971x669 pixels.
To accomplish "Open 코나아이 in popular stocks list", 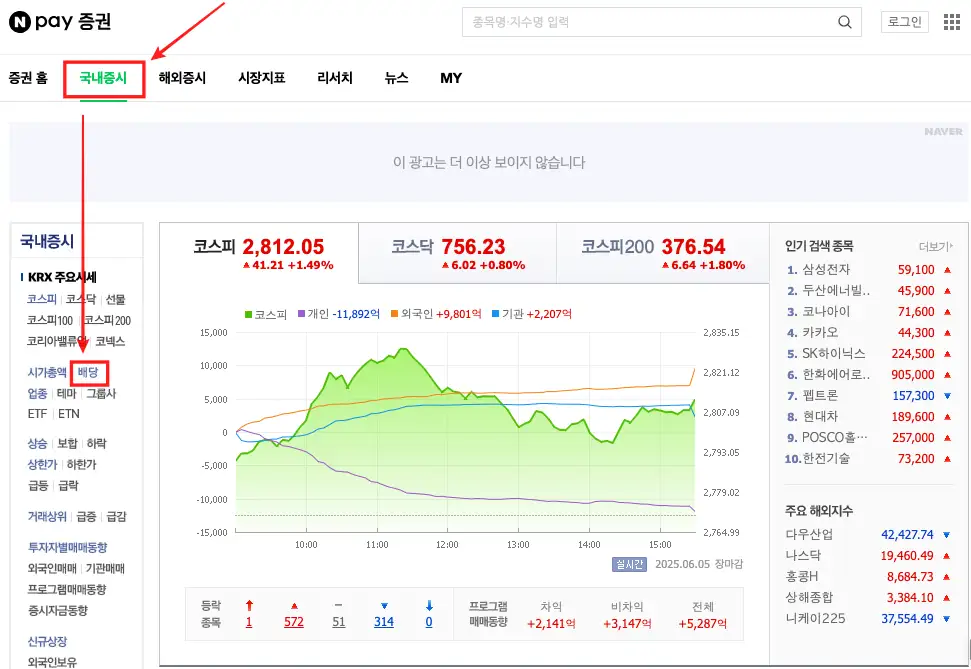I will [x=826, y=312].
